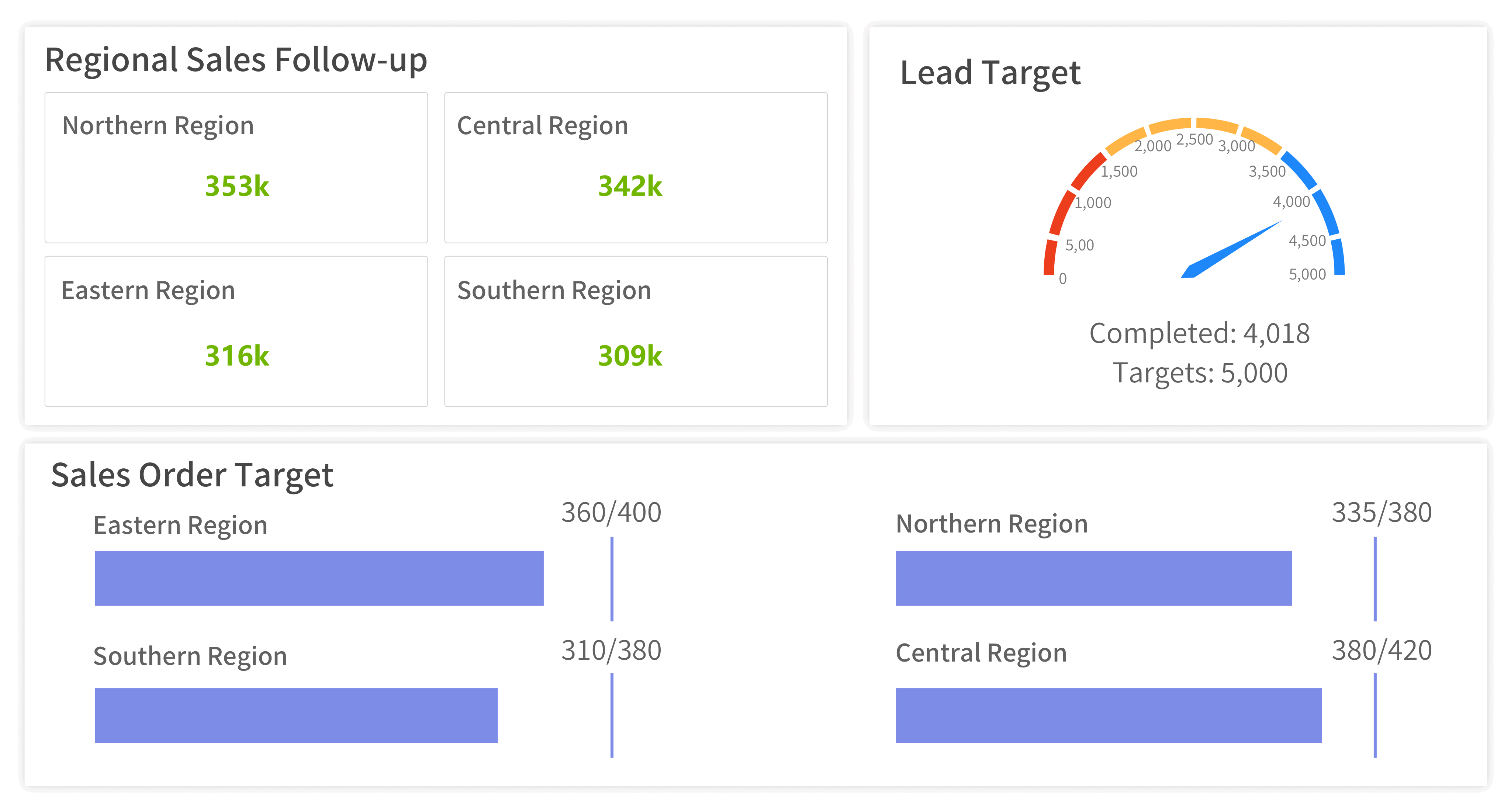
Task: Click the 380/420 target value label
Action: tap(1382, 650)
